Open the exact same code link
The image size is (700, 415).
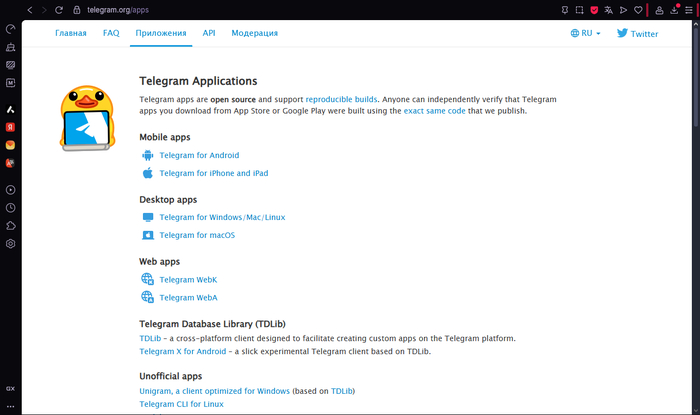434,111
